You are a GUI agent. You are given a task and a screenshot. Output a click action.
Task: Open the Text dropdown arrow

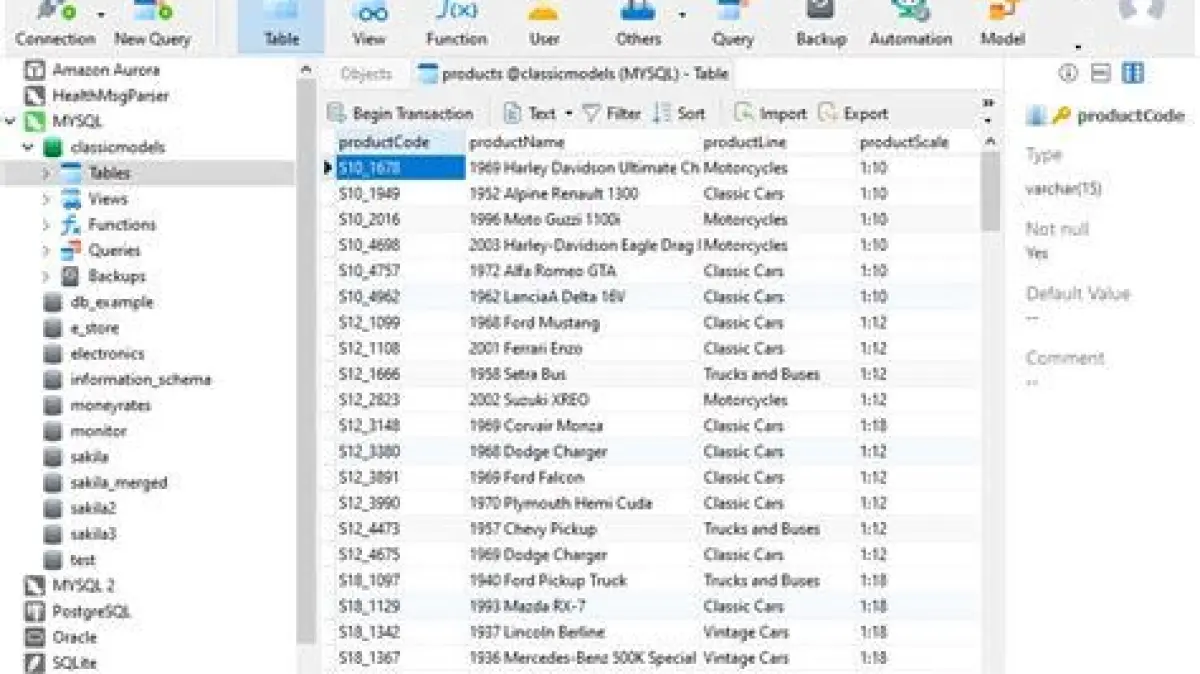coord(569,114)
